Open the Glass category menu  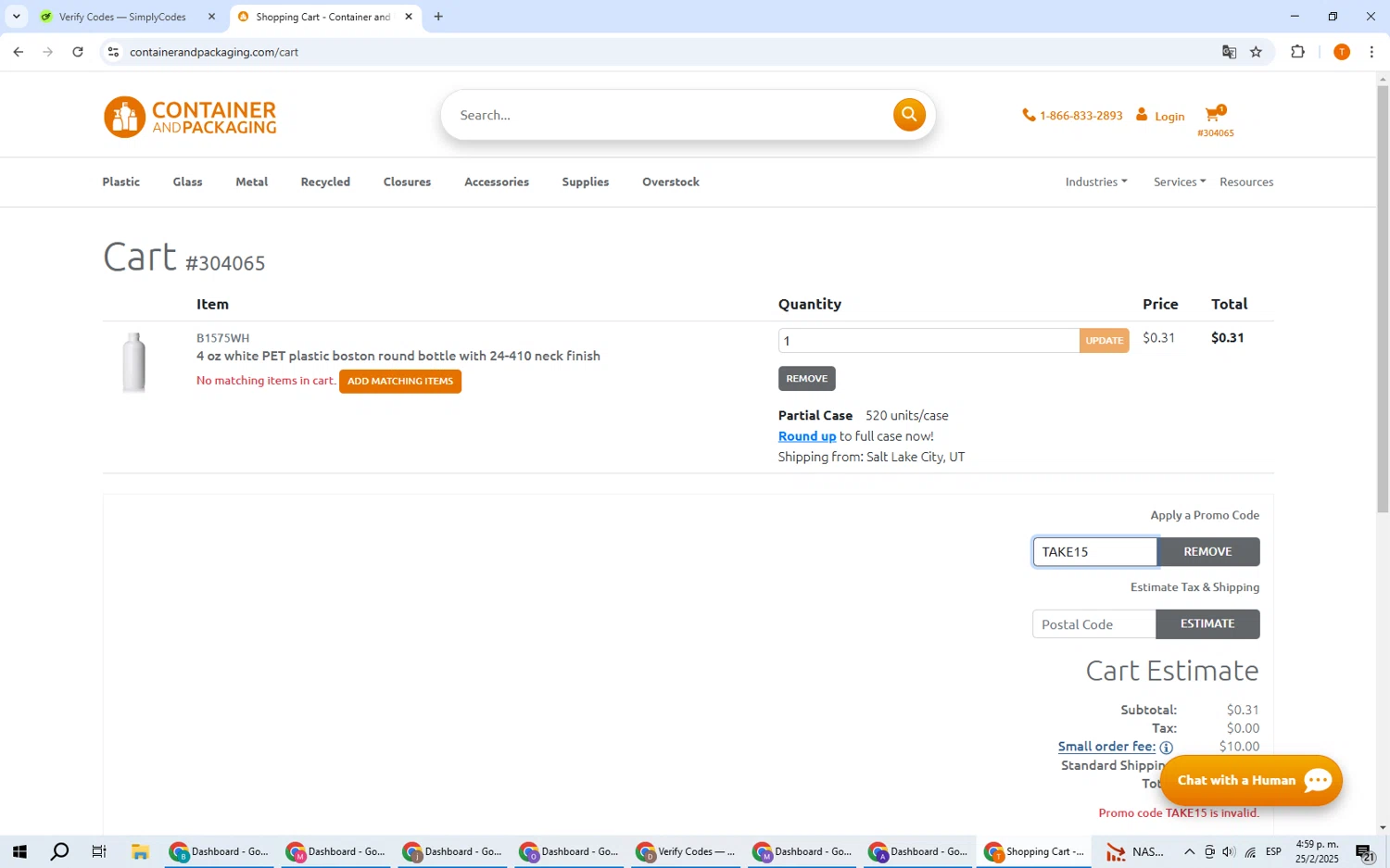187,182
